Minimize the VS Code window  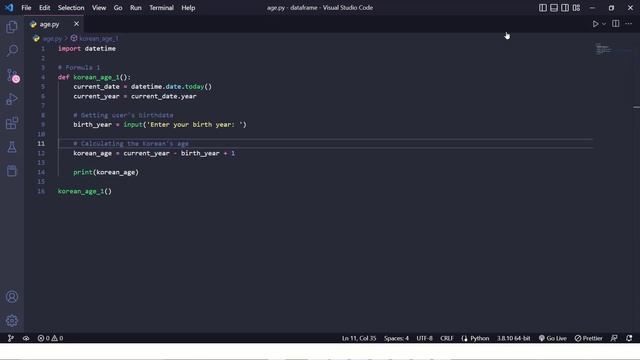pyautogui.click(x=592, y=8)
